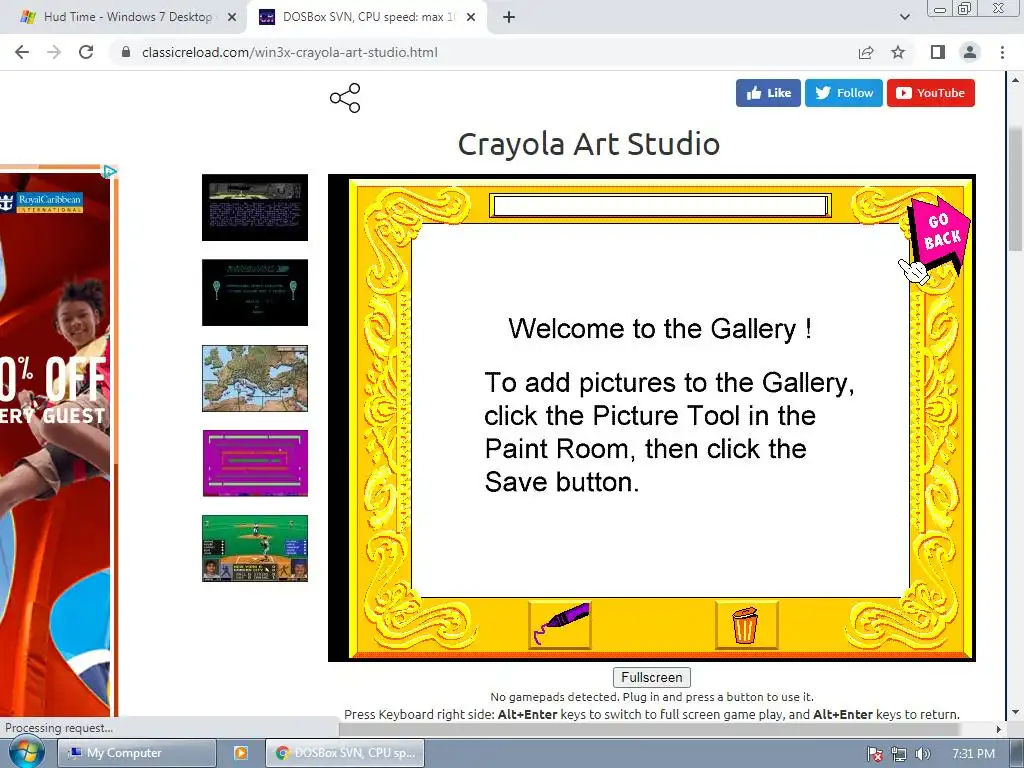Viewport: 1024px width, 768px height.
Task: Click the AdChoices icon on the ad
Action: tap(110, 172)
